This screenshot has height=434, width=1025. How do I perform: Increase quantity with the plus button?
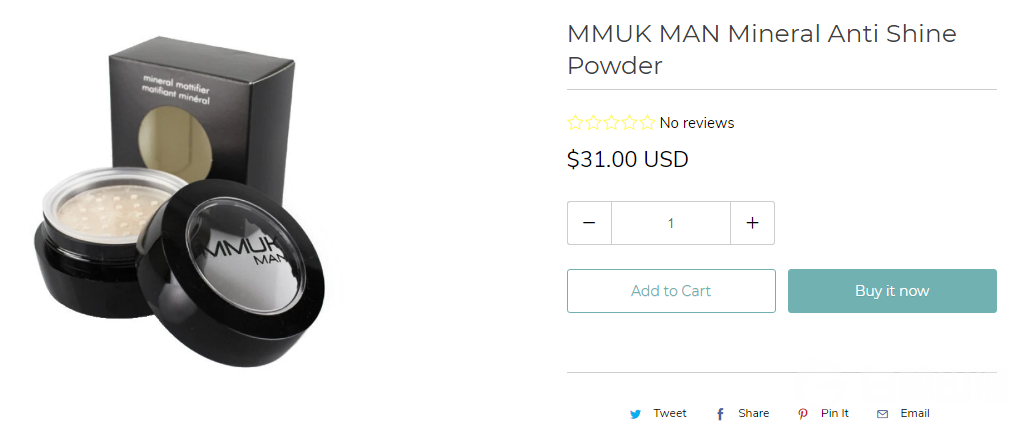tap(753, 223)
